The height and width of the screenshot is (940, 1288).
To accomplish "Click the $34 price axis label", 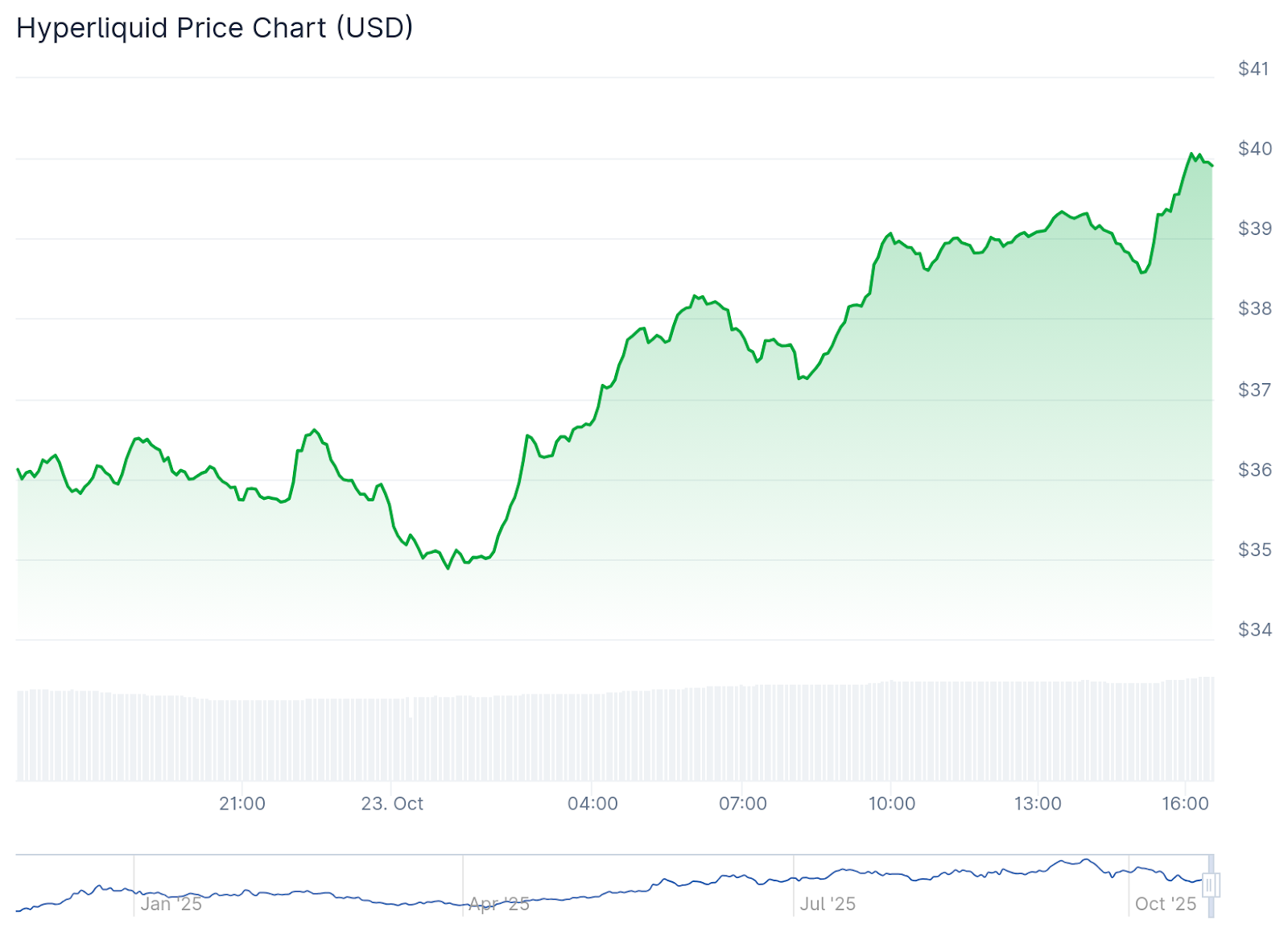I will [x=1254, y=629].
